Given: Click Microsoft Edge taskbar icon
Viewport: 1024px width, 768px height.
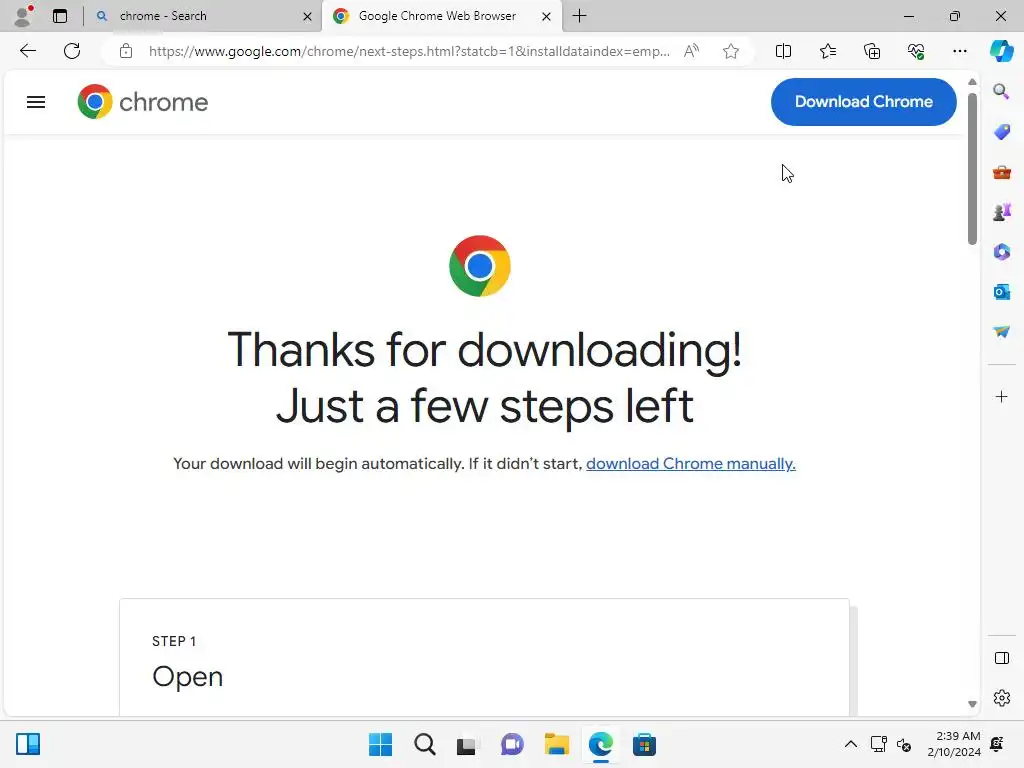Looking at the screenshot, I should click(600, 744).
